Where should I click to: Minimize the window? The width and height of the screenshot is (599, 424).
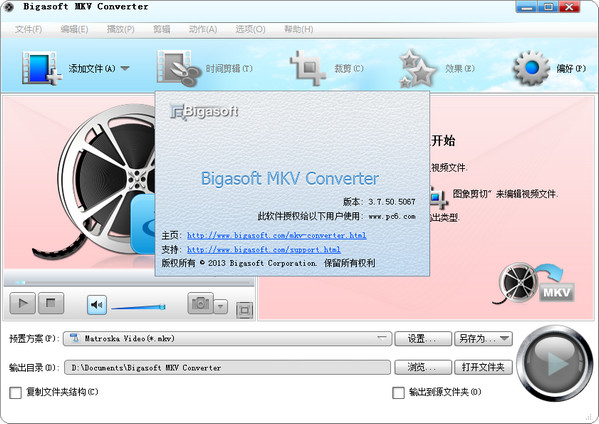(x=526, y=6)
